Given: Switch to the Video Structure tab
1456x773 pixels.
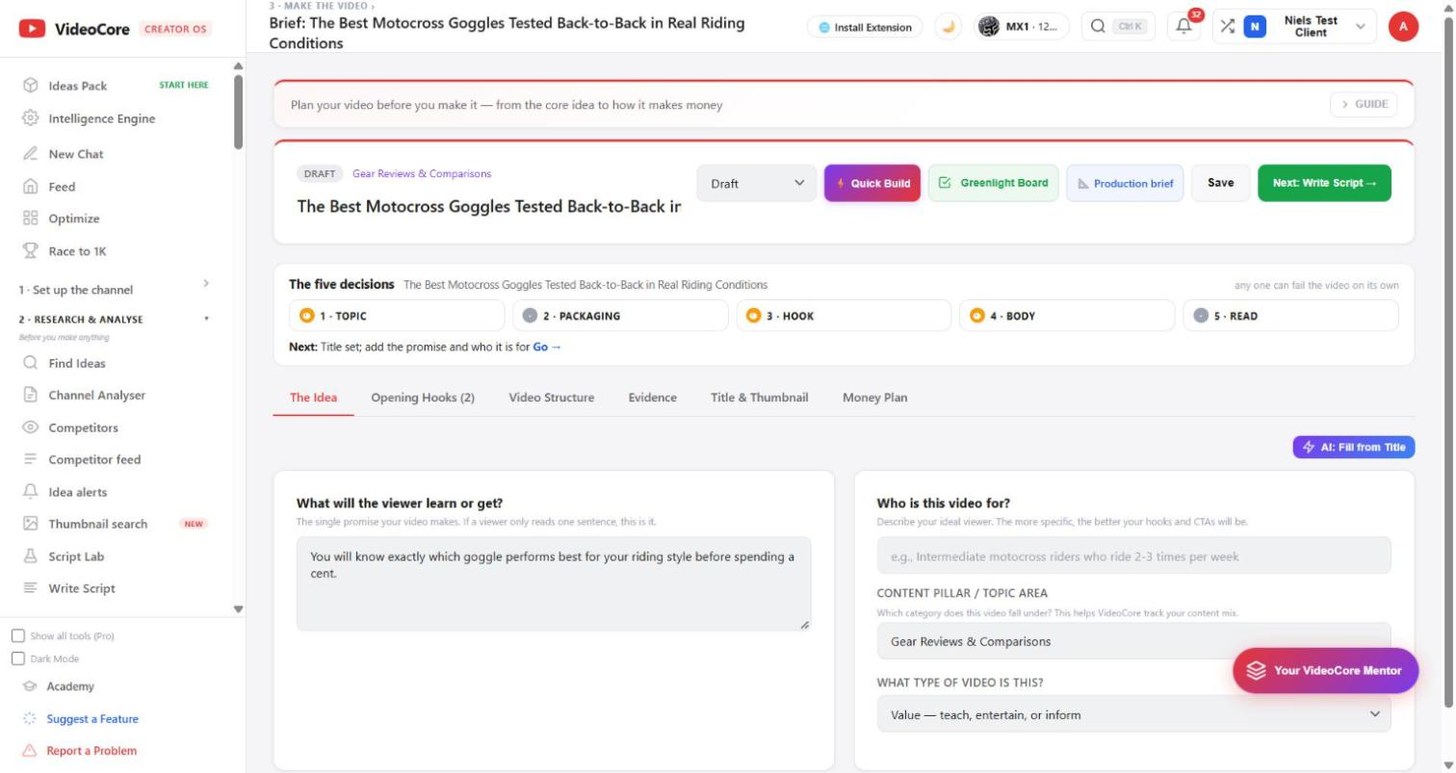Looking at the screenshot, I should (551, 397).
